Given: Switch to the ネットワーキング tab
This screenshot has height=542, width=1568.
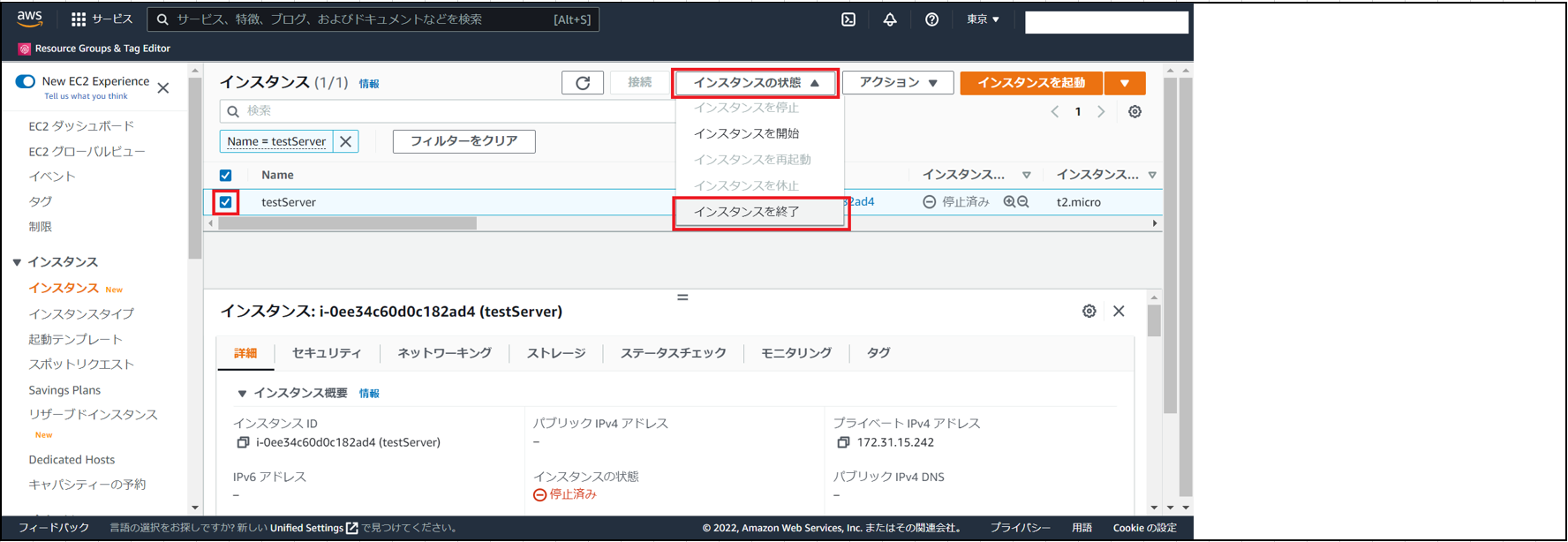Looking at the screenshot, I should (444, 353).
